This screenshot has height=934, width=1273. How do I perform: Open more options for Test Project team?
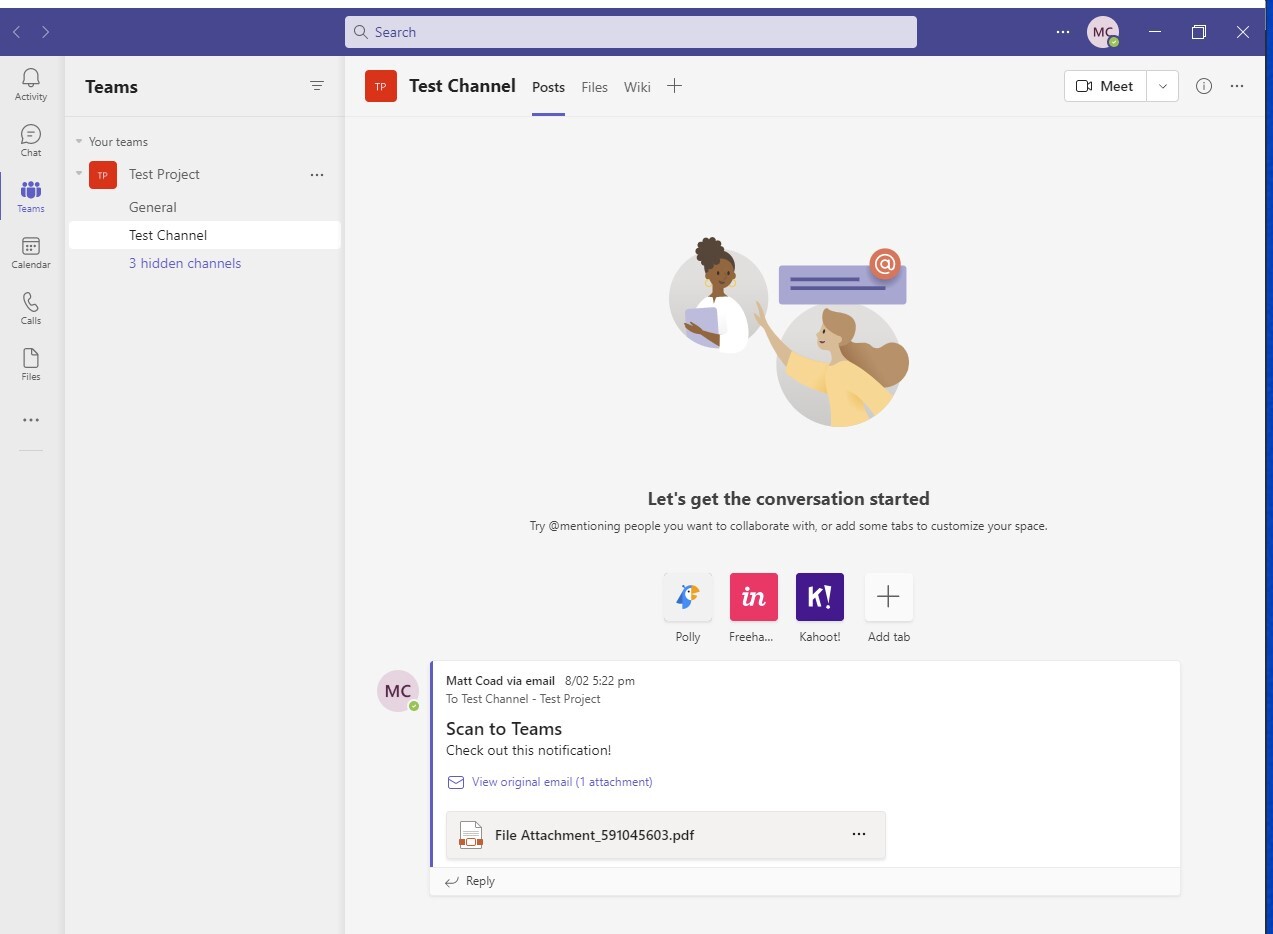[x=317, y=174]
